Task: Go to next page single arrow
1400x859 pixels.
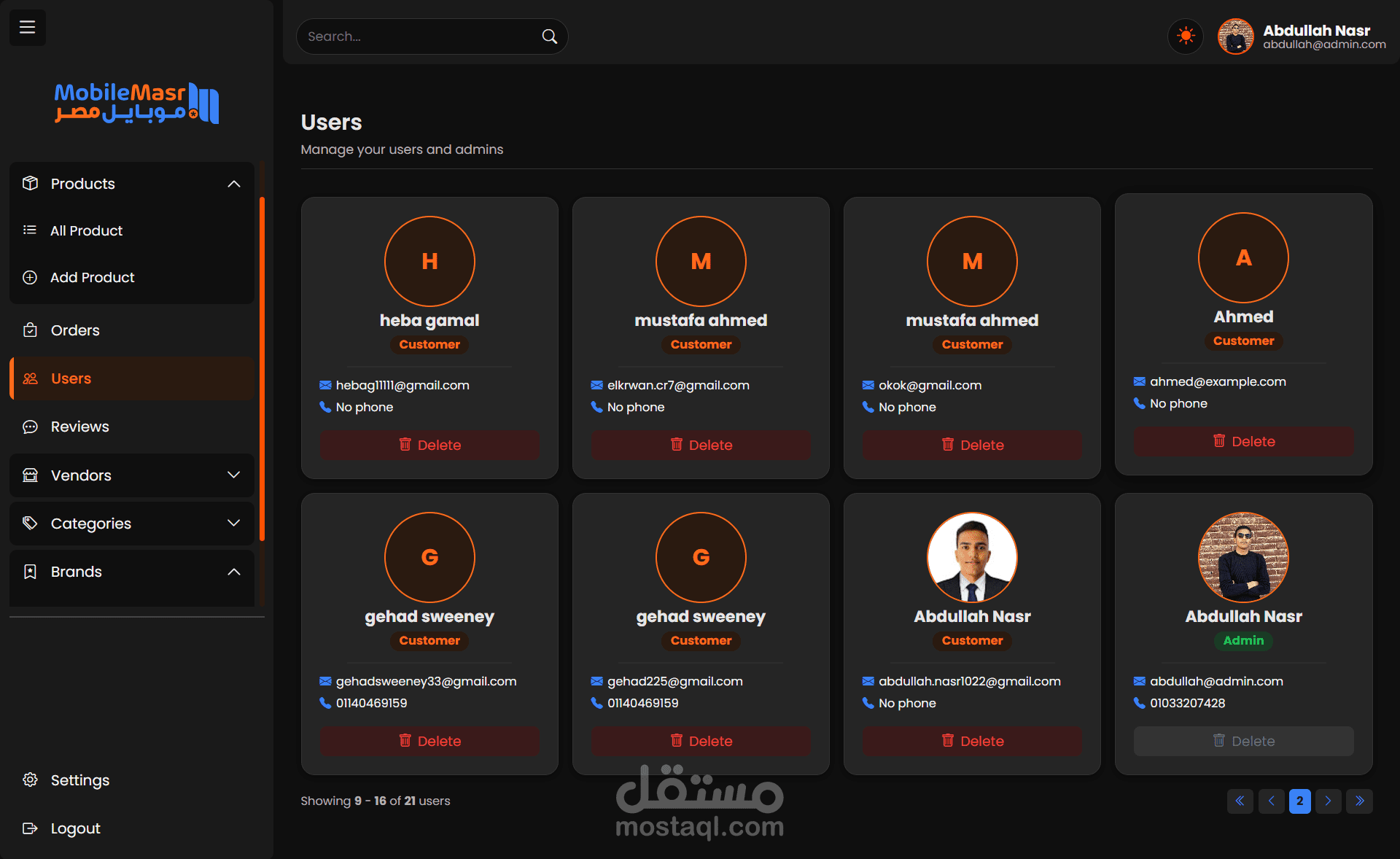Action: click(1328, 801)
